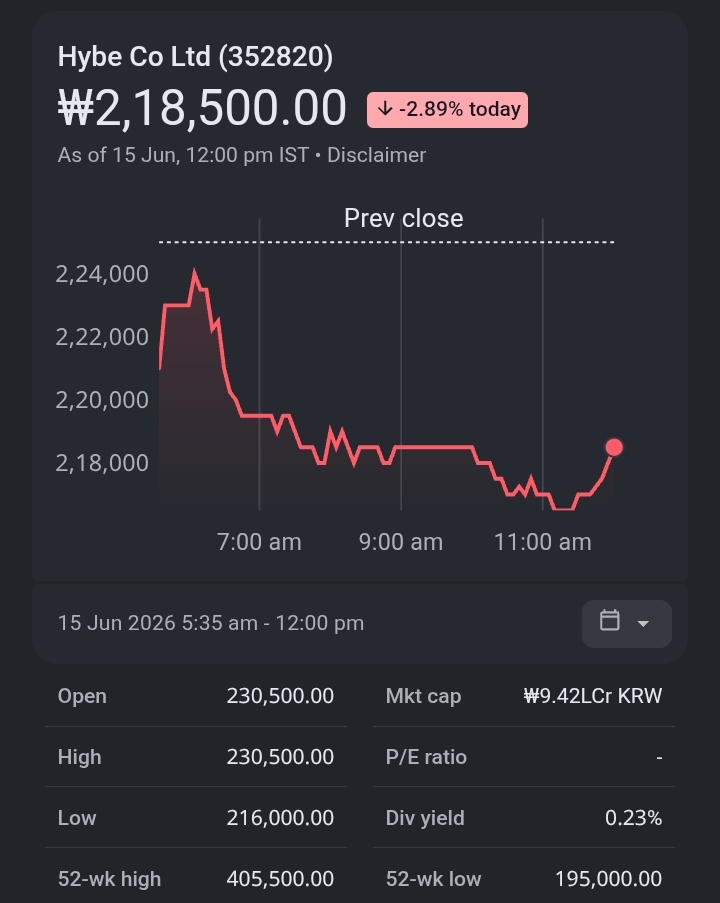Image resolution: width=720 pixels, height=903 pixels.
Task: Click the Open value 230,500.00
Action: click(280, 696)
